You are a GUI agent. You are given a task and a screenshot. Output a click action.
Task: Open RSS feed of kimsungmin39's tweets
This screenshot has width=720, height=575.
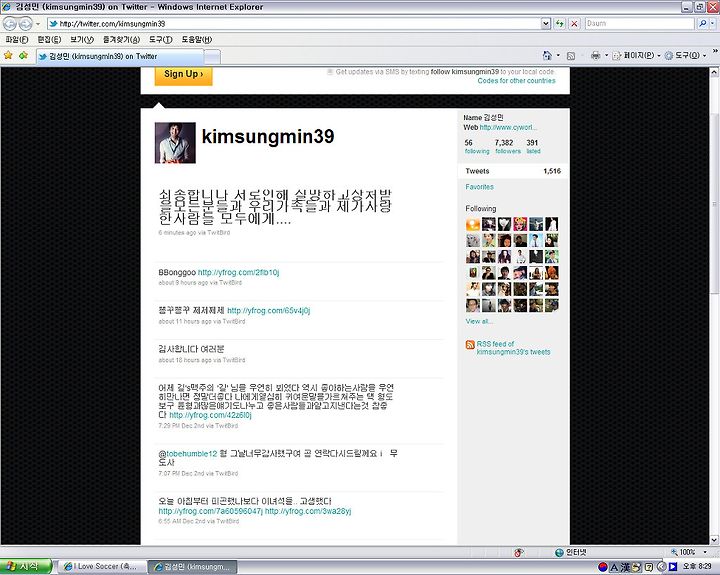pyautogui.click(x=513, y=348)
